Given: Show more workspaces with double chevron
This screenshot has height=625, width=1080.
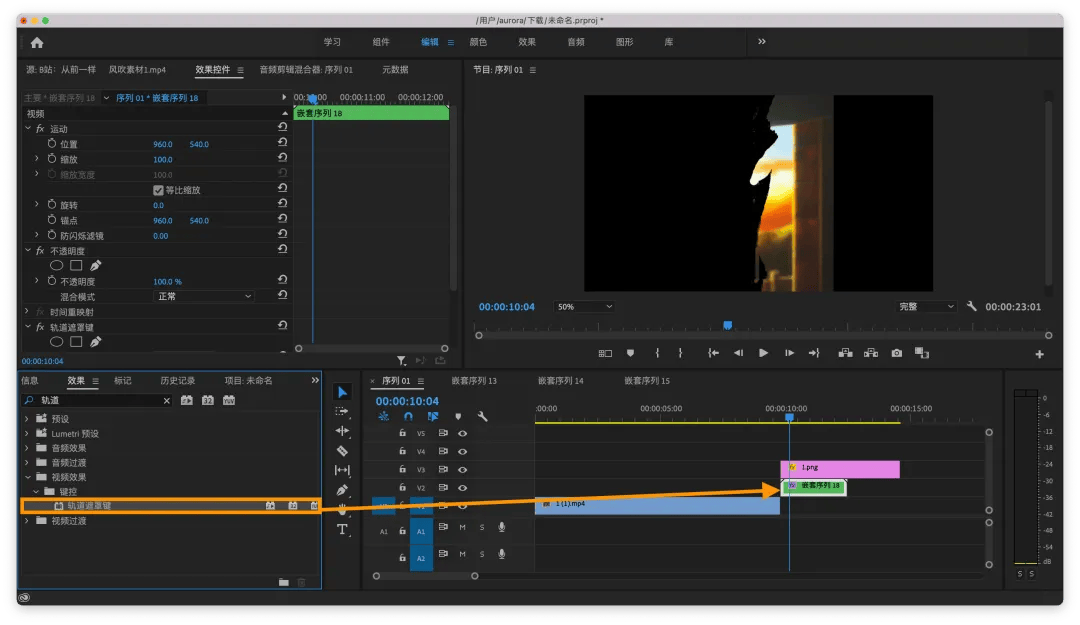Looking at the screenshot, I should (762, 41).
